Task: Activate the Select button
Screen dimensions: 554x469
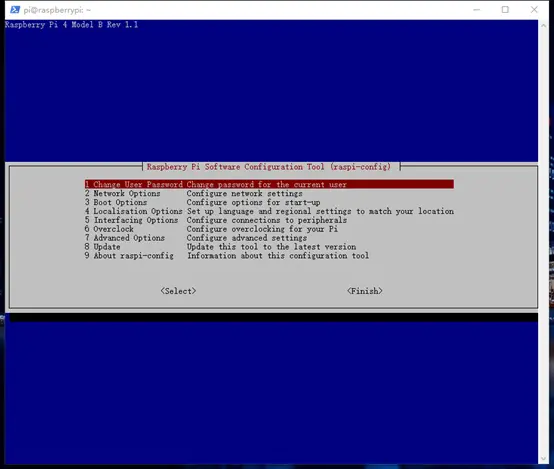Action: pyautogui.click(x=178, y=291)
